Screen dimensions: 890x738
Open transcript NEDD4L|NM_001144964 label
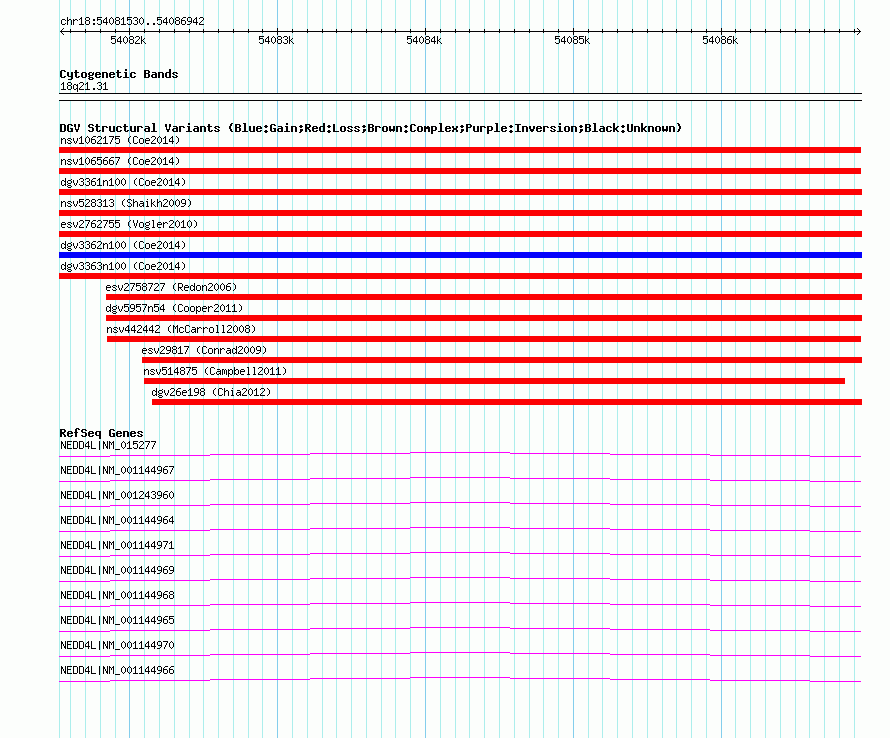(x=117, y=521)
